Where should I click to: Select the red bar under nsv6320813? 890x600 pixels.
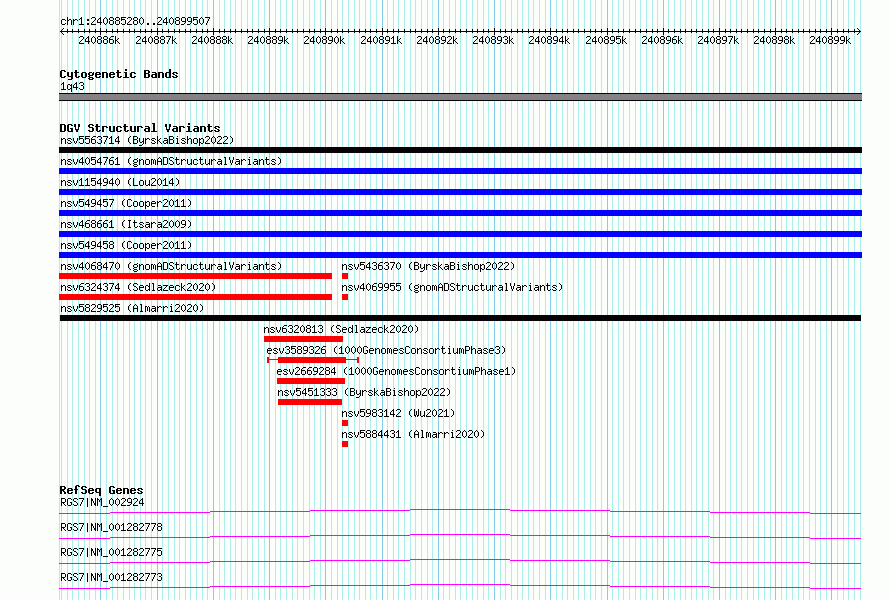tap(303, 339)
